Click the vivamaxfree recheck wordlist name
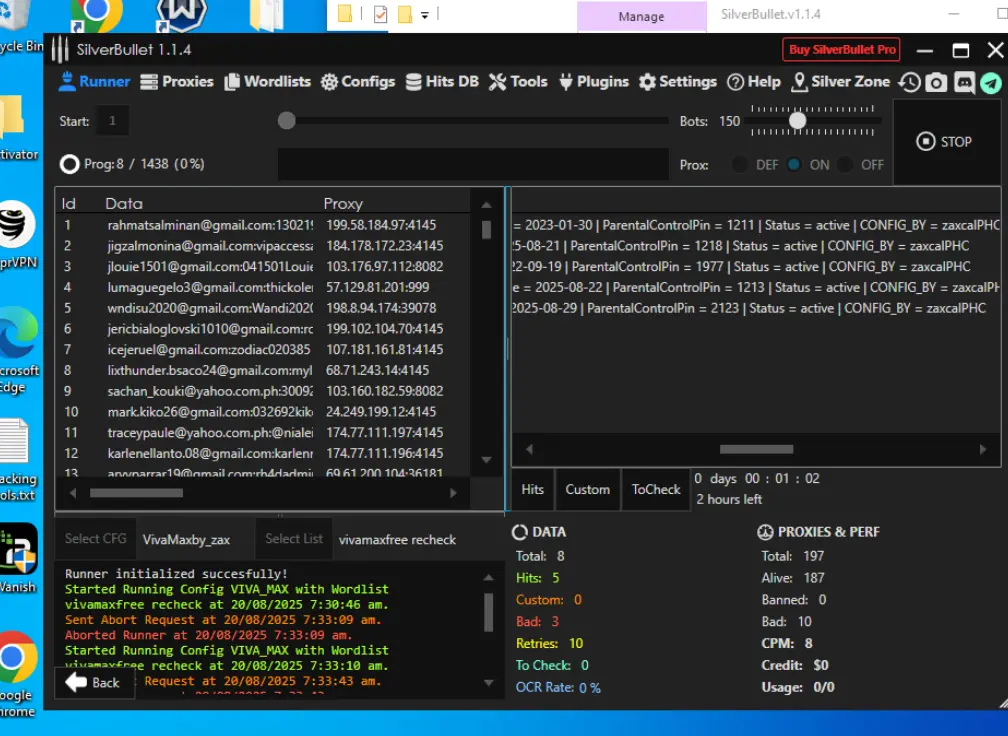The width and height of the screenshot is (1008, 736). (x=397, y=539)
